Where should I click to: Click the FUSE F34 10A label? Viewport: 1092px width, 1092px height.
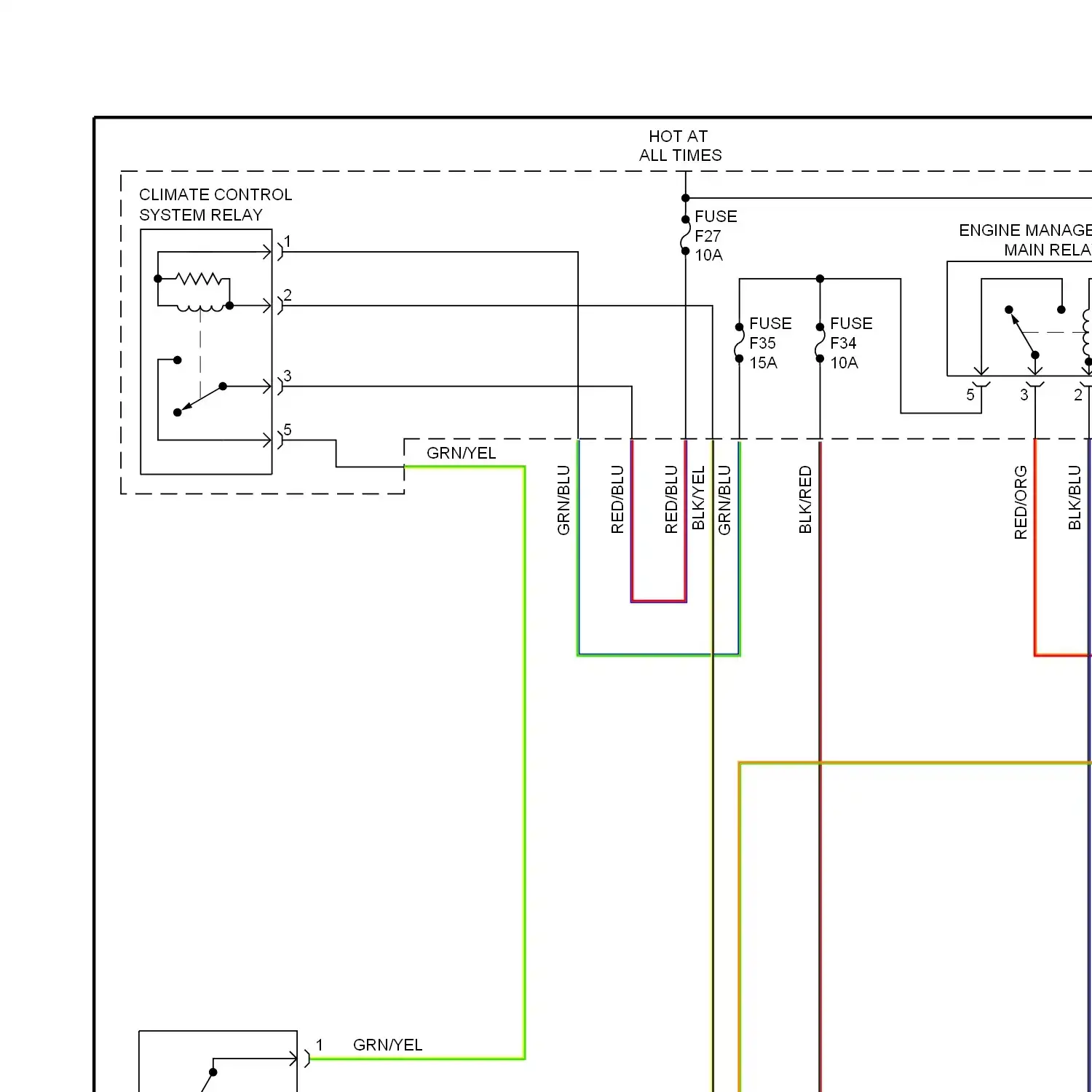pos(850,343)
